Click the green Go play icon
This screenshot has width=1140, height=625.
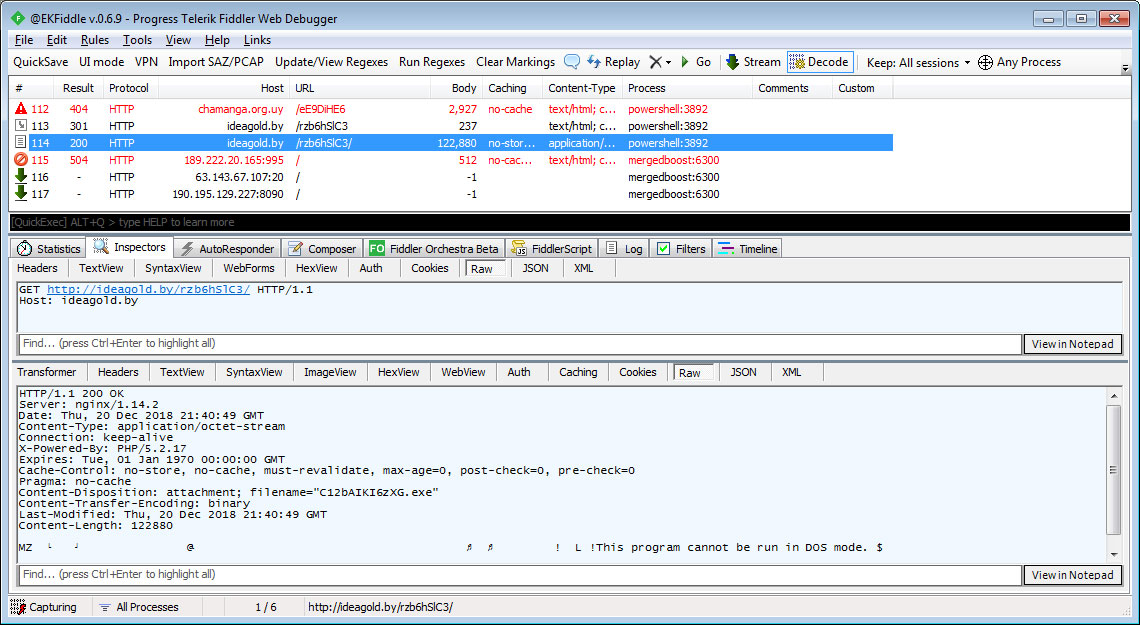[685, 62]
